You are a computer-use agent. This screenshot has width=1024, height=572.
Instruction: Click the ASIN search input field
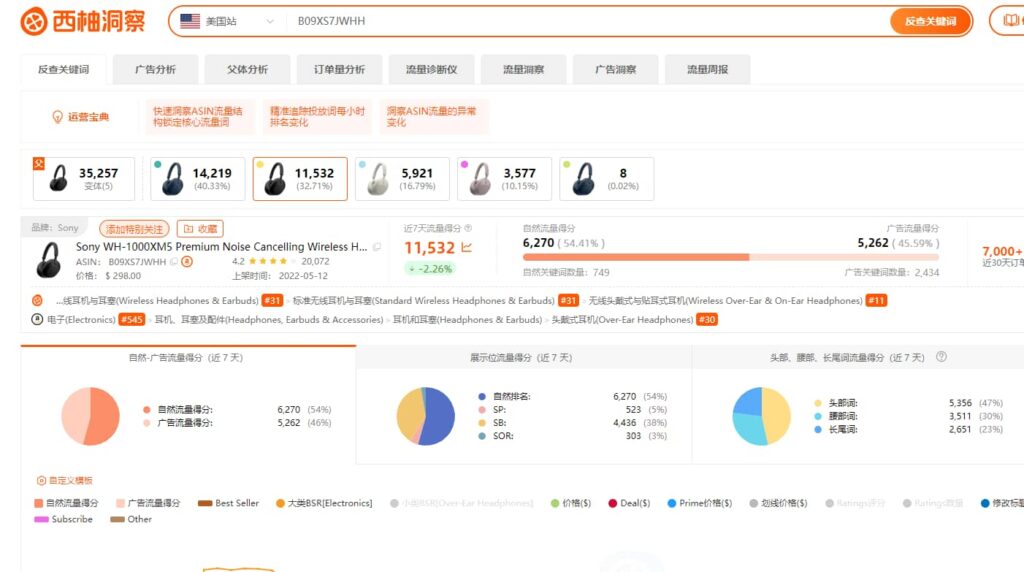coord(588,22)
